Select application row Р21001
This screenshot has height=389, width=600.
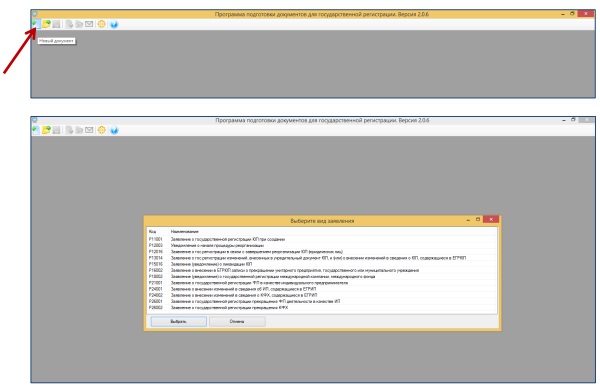click(x=322, y=283)
